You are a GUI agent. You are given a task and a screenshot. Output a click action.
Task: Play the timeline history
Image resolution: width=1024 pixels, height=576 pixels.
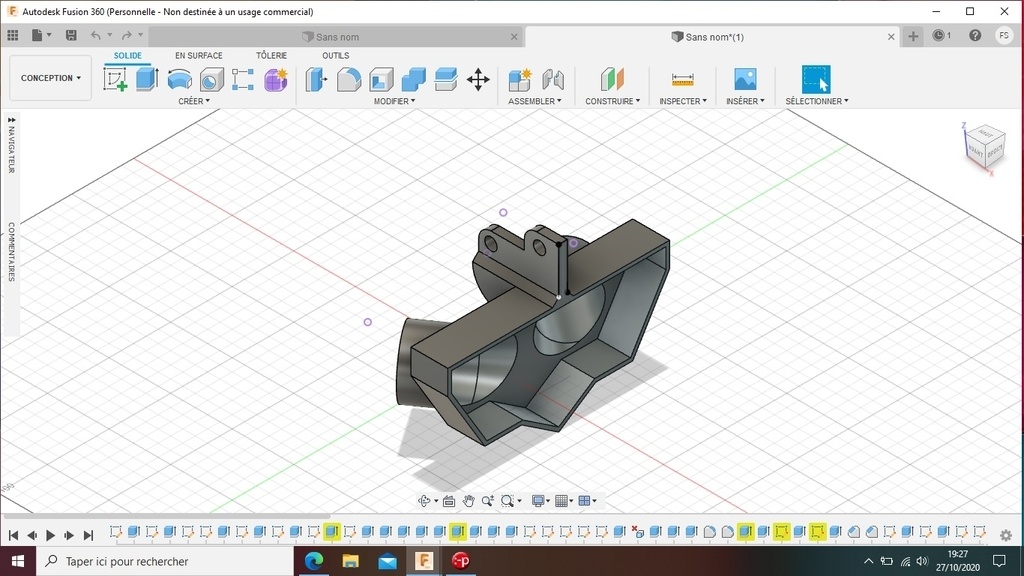pyautogui.click(x=50, y=536)
